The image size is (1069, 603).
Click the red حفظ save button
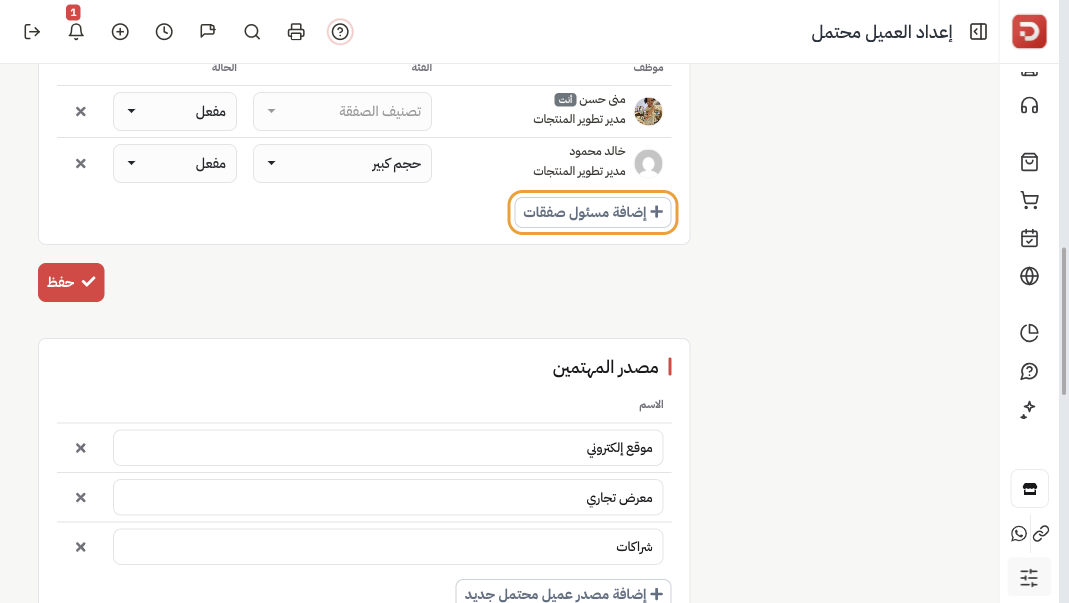coord(71,282)
